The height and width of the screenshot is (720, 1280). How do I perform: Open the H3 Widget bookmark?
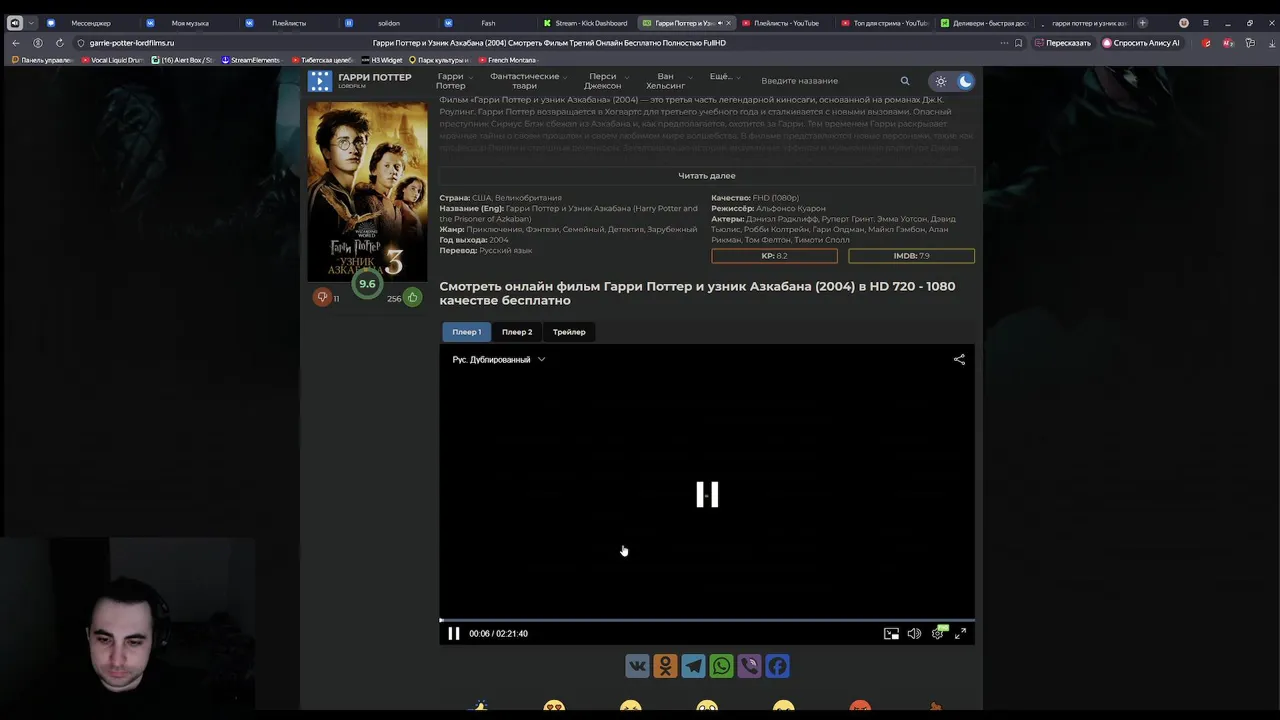tap(382, 60)
